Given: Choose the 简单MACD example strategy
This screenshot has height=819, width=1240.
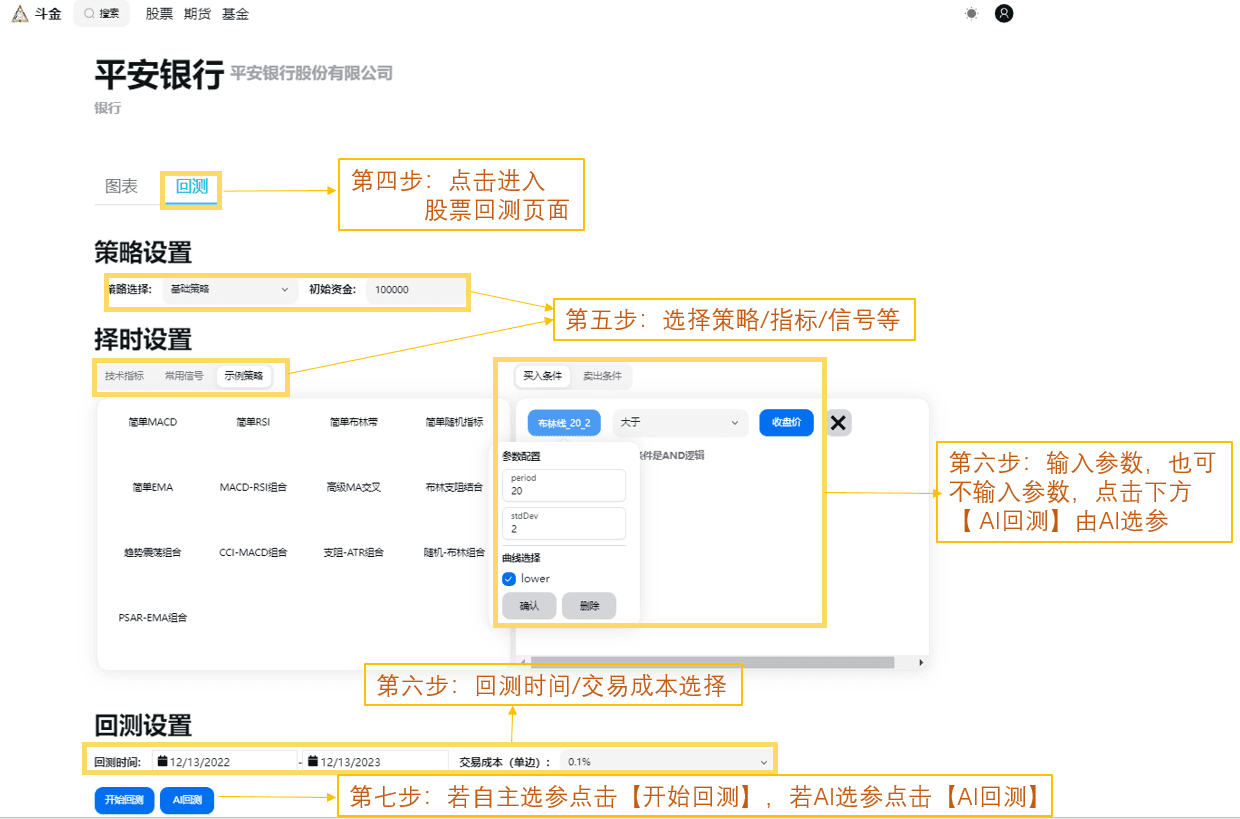Looking at the screenshot, I should tap(154, 422).
